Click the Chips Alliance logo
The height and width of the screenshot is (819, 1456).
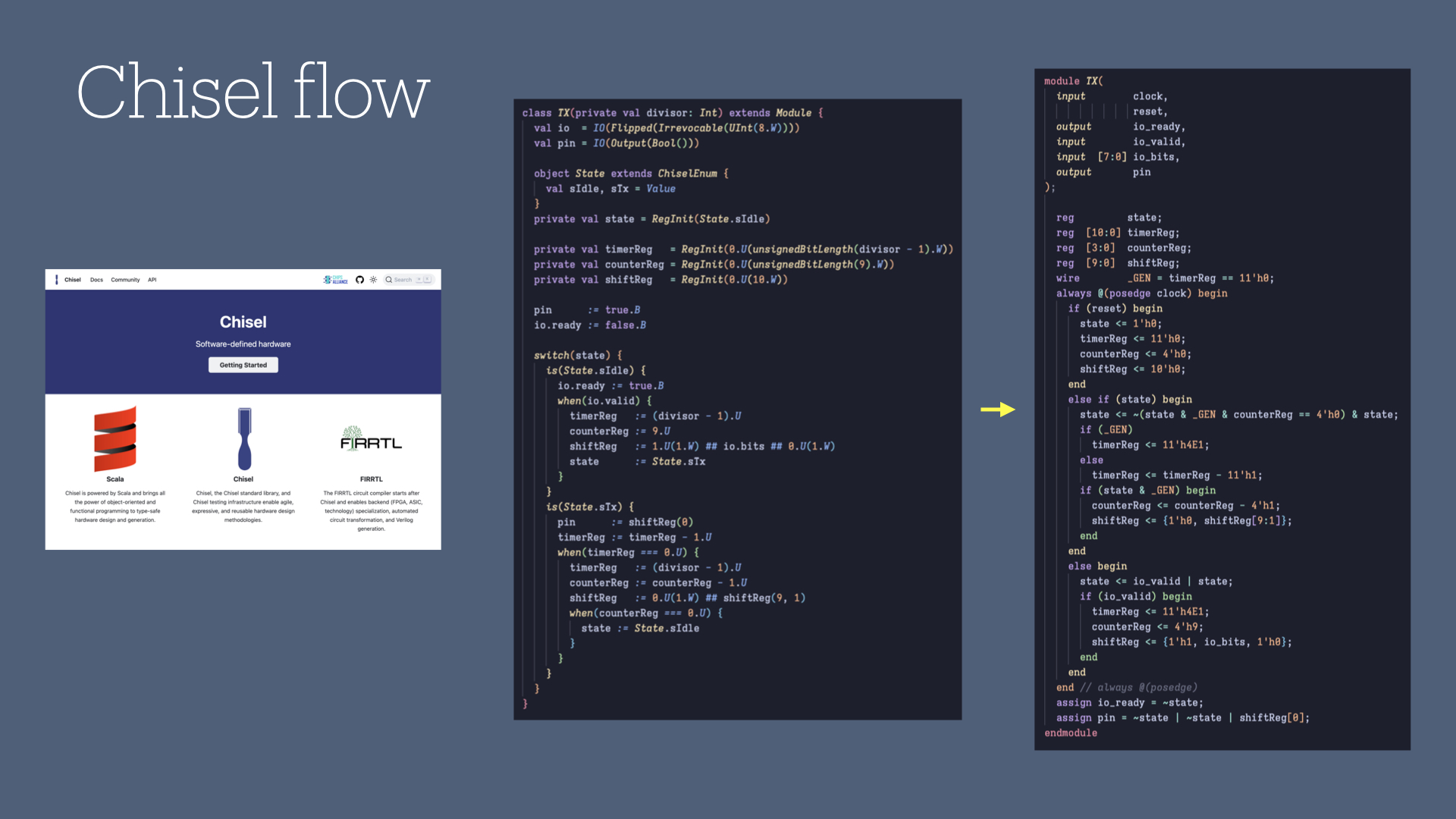click(x=335, y=279)
